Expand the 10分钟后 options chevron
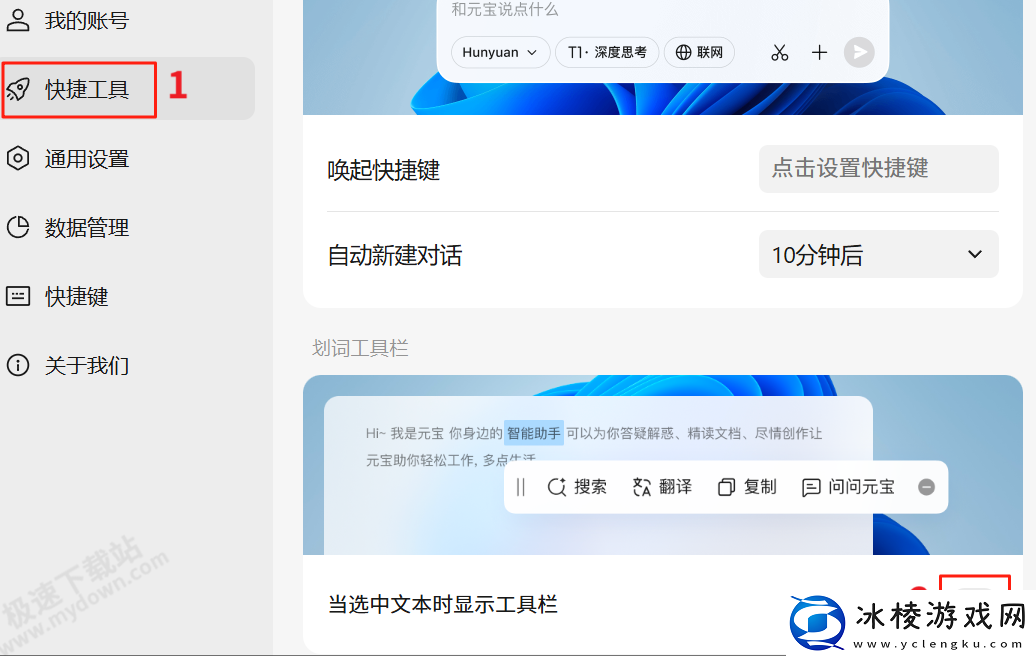This screenshot has height=656, width=1036. pos(974,254)
